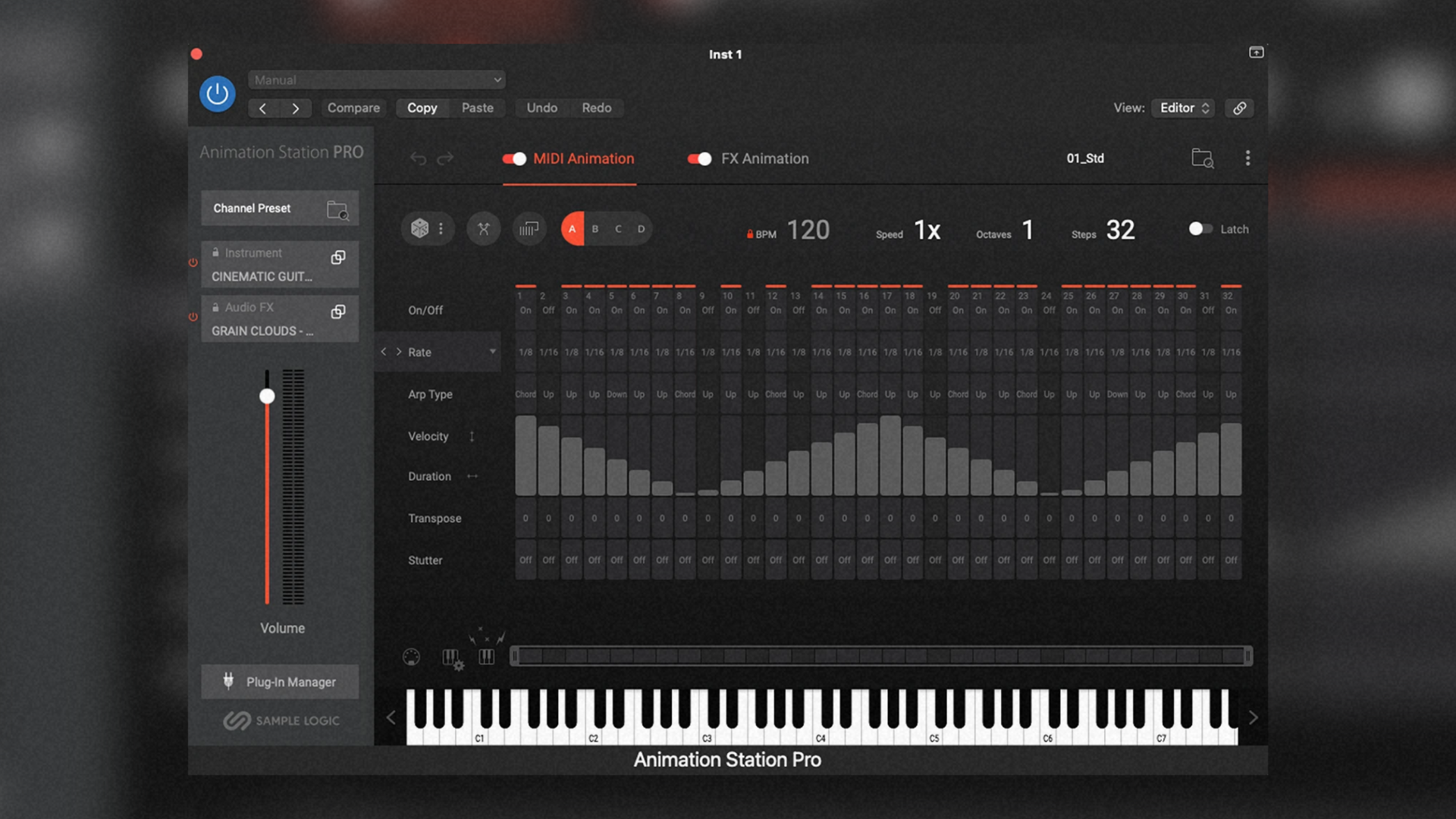Go to next preset with right arrow

coord(296,108)
